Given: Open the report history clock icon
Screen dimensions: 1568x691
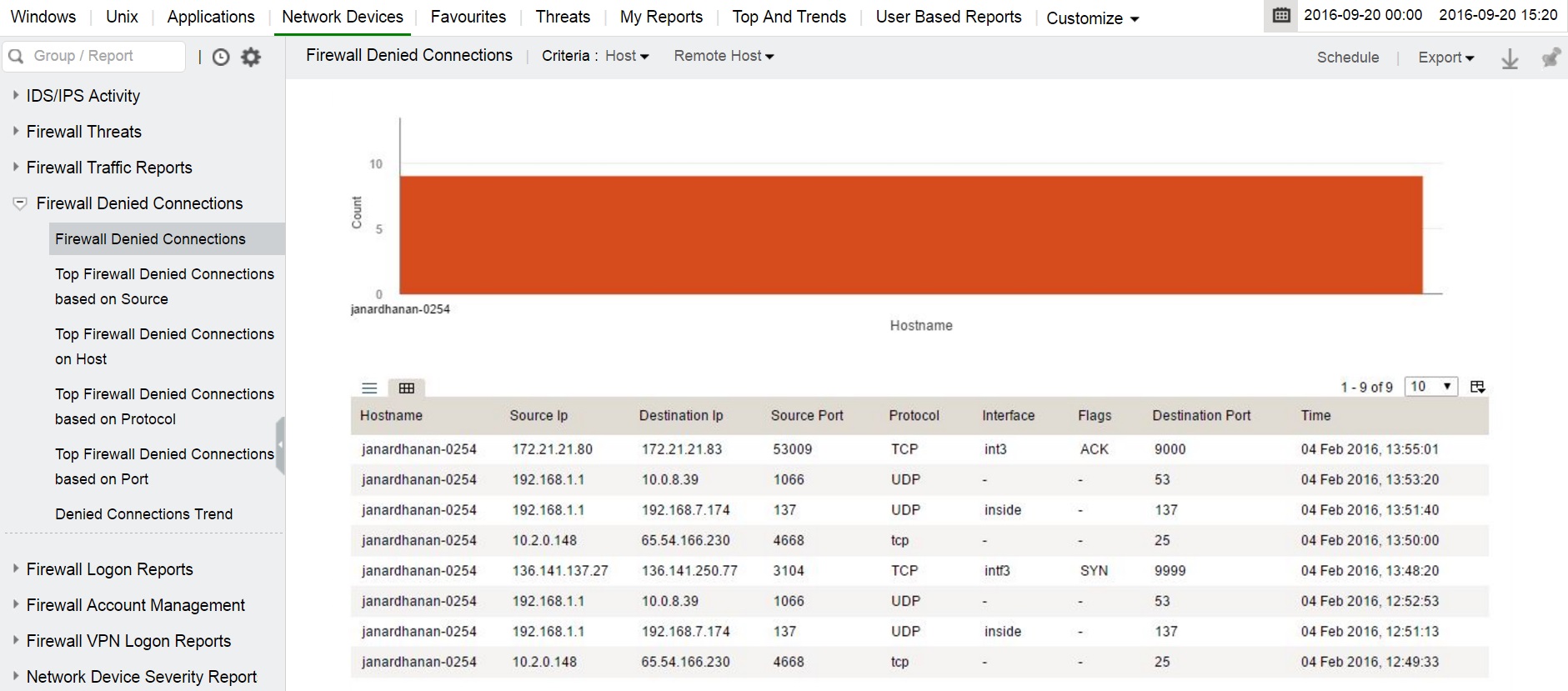Looking at the screenshot, I should [x=221, y=57].
